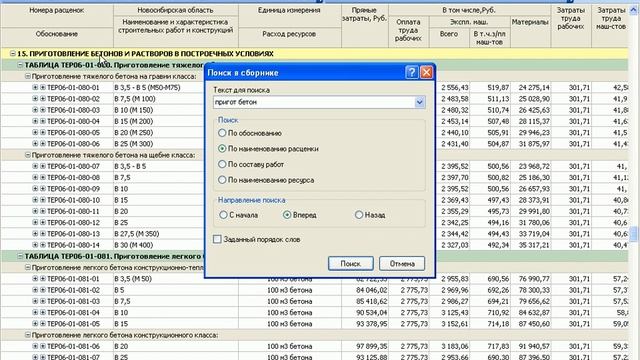The width and height of the screenshot is (640, 360).
Task: Select the row code ТЕР06-01-080-07
Action: pos(73,166)
